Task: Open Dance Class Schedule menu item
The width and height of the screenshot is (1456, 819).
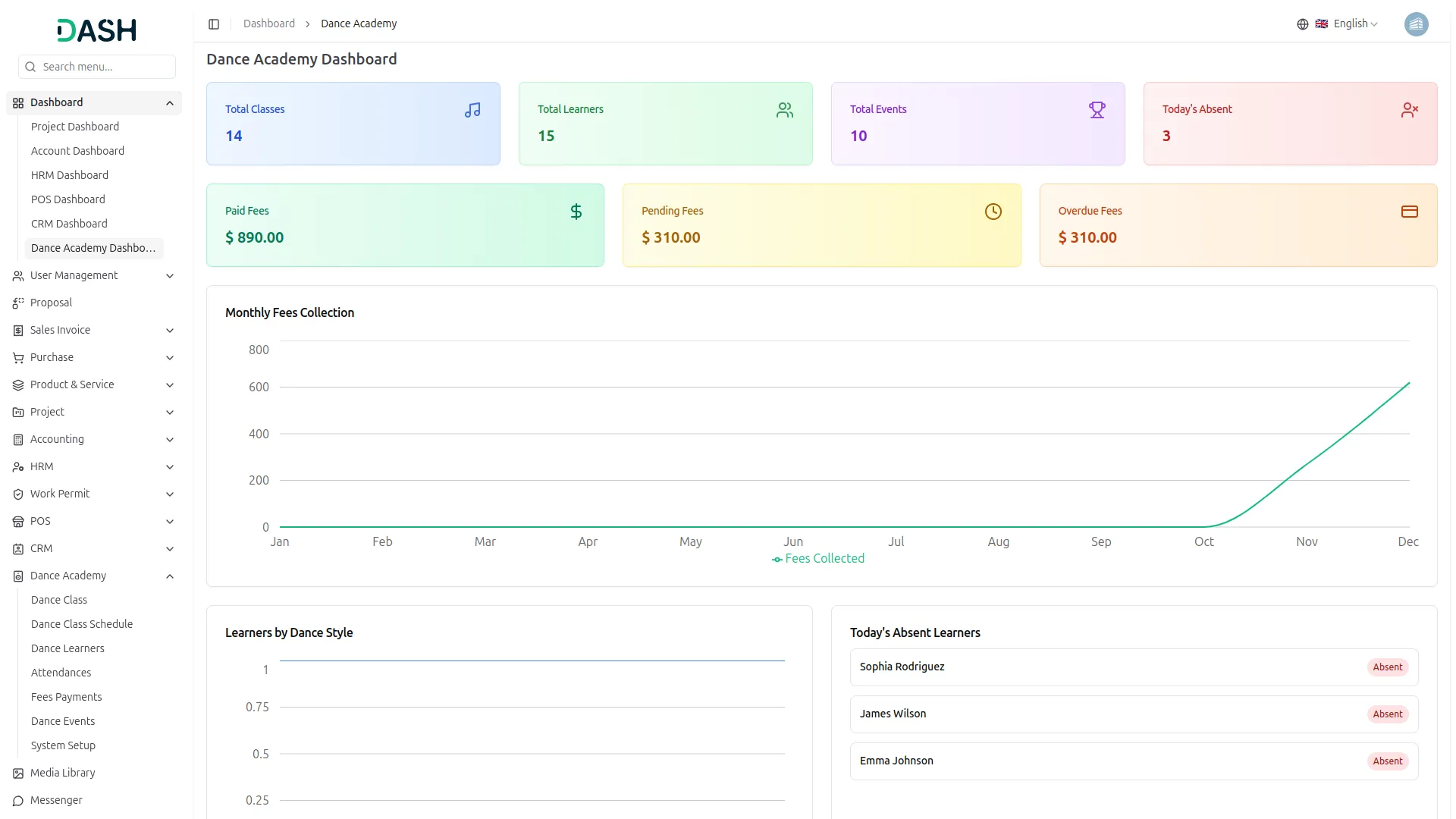Action: click(x=82, y=624)
